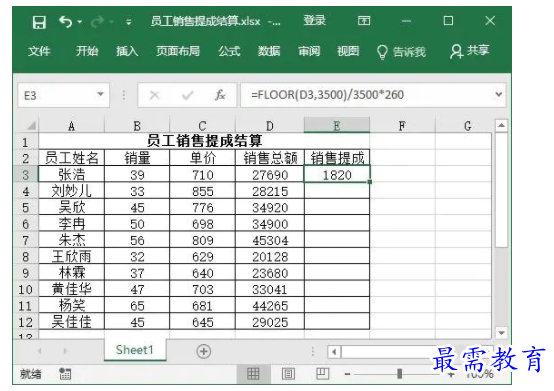Expand the formula bar chevron

click(499, 94)
